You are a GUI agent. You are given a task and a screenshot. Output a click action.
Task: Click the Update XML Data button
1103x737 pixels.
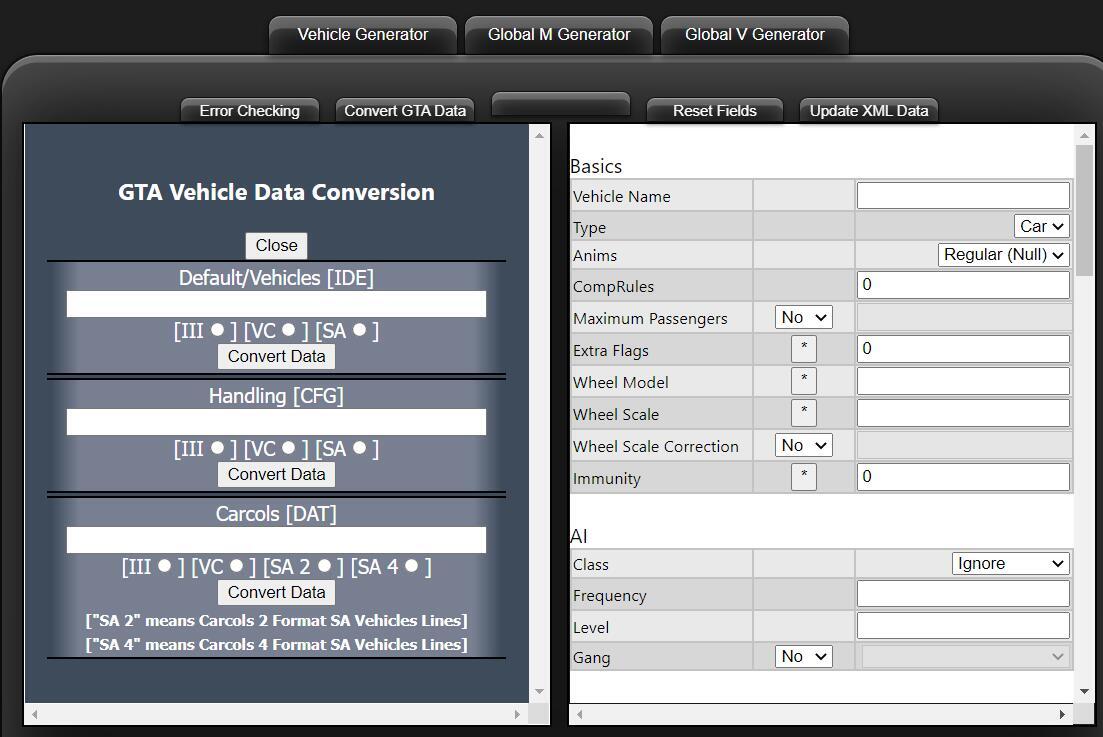point(869,110)
